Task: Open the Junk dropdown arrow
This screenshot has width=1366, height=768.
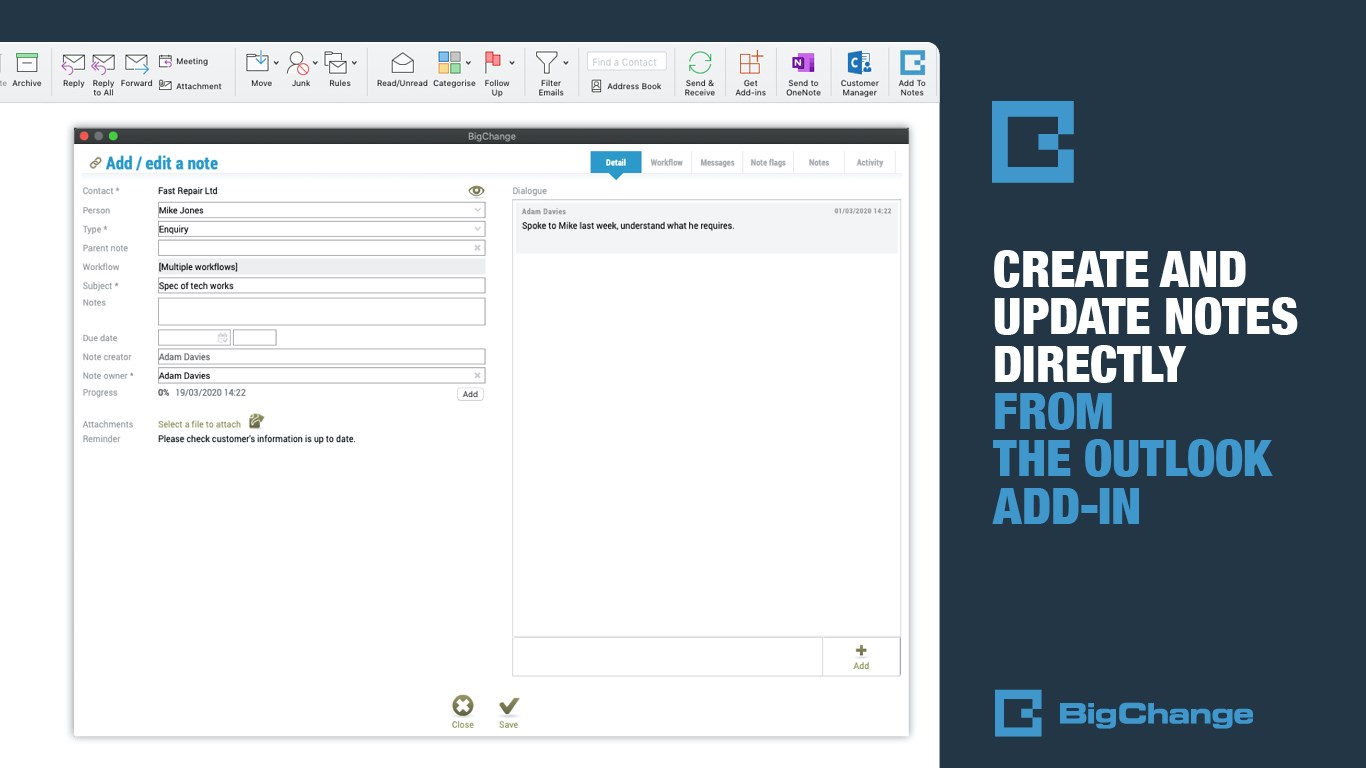Action: tap(315, 63)
